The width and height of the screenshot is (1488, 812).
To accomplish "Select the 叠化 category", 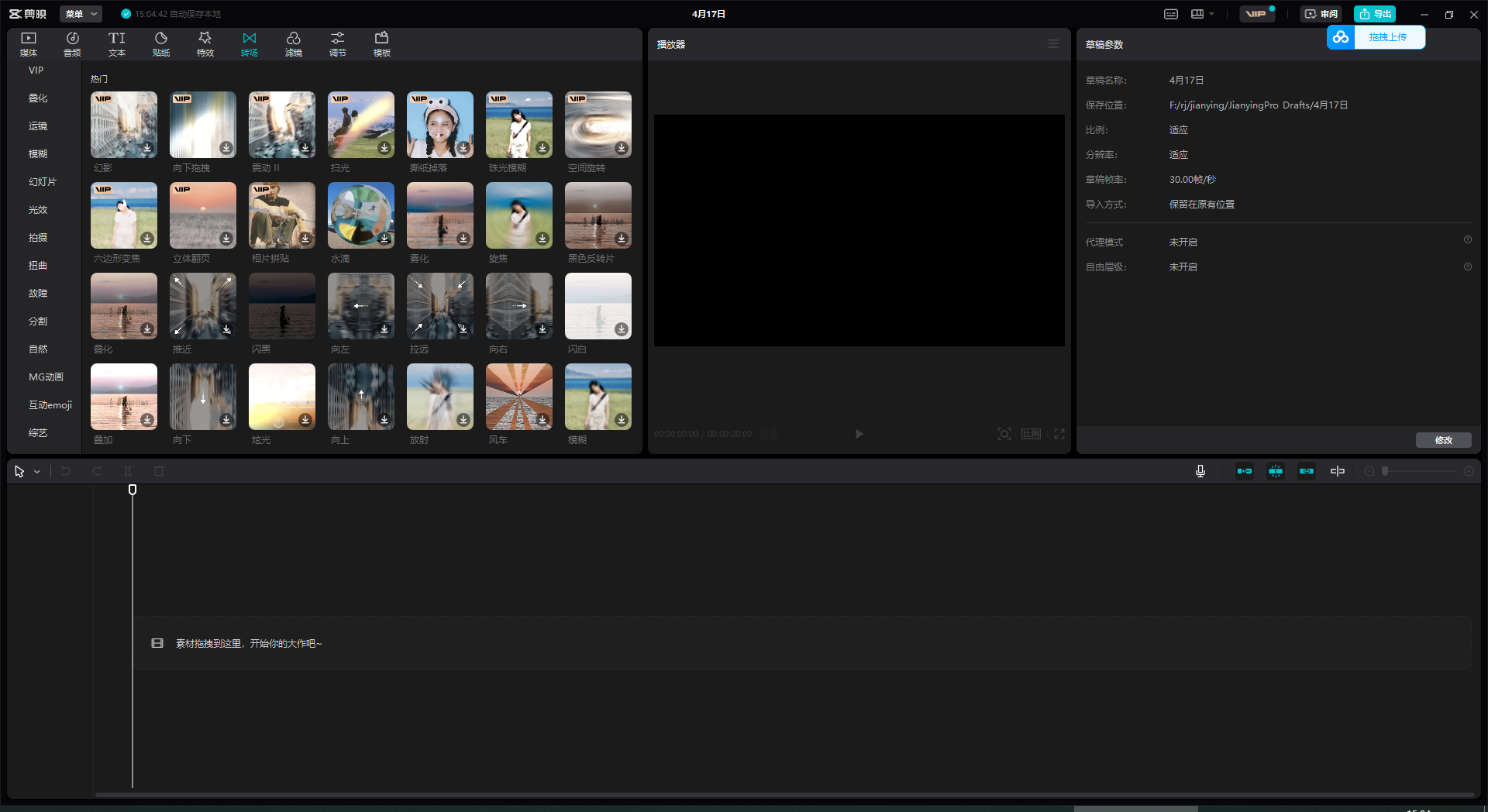I will pyautogui.click(x=38, y=98).
